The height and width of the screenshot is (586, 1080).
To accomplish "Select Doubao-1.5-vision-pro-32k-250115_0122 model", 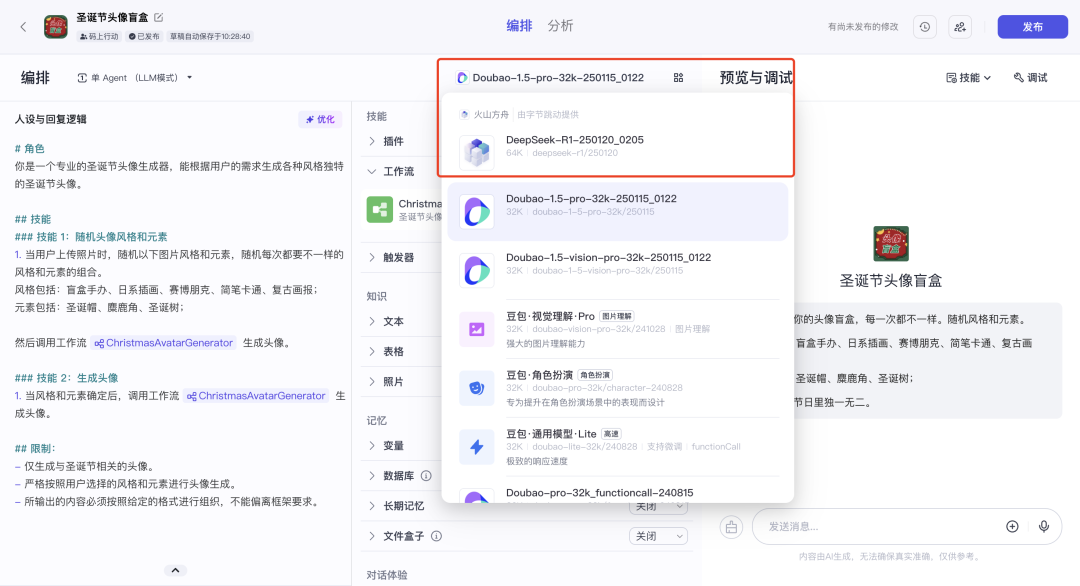I will coord(618,270).
